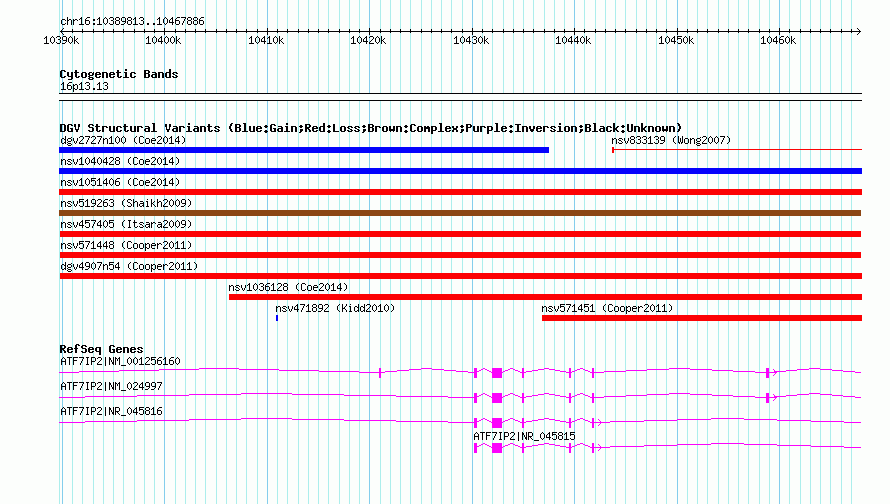This screenshot has width=890, height=504.
Task: Open the ATF7IP2|NR_045816 transcript label
Action: click(x=111, y=411)
